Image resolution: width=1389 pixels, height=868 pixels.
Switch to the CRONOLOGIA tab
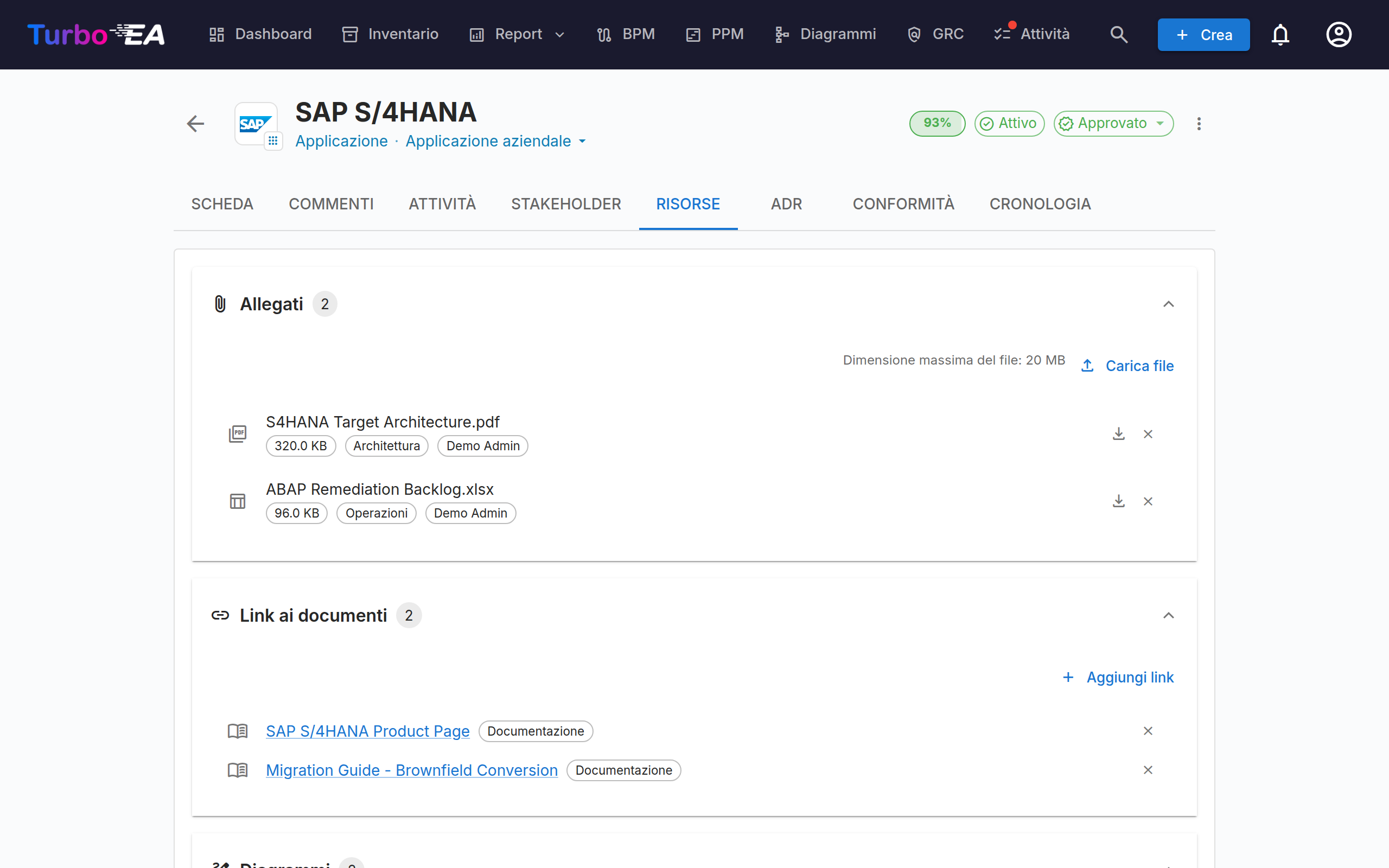pos(1040,204)
